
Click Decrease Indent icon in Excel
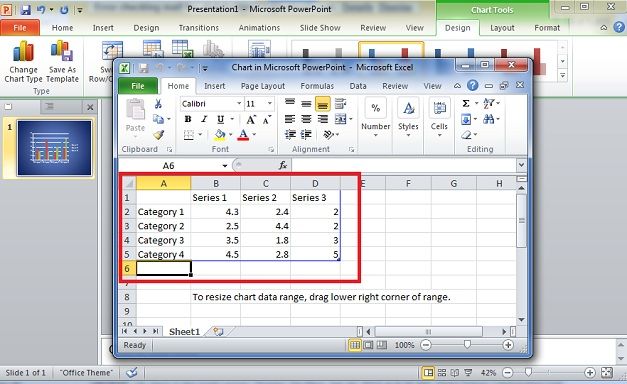pyautogui.click(x=290, y=135)
